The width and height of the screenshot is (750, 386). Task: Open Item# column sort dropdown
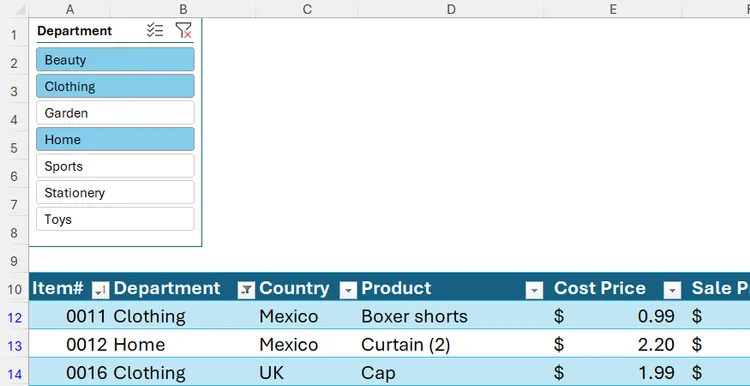100,290
